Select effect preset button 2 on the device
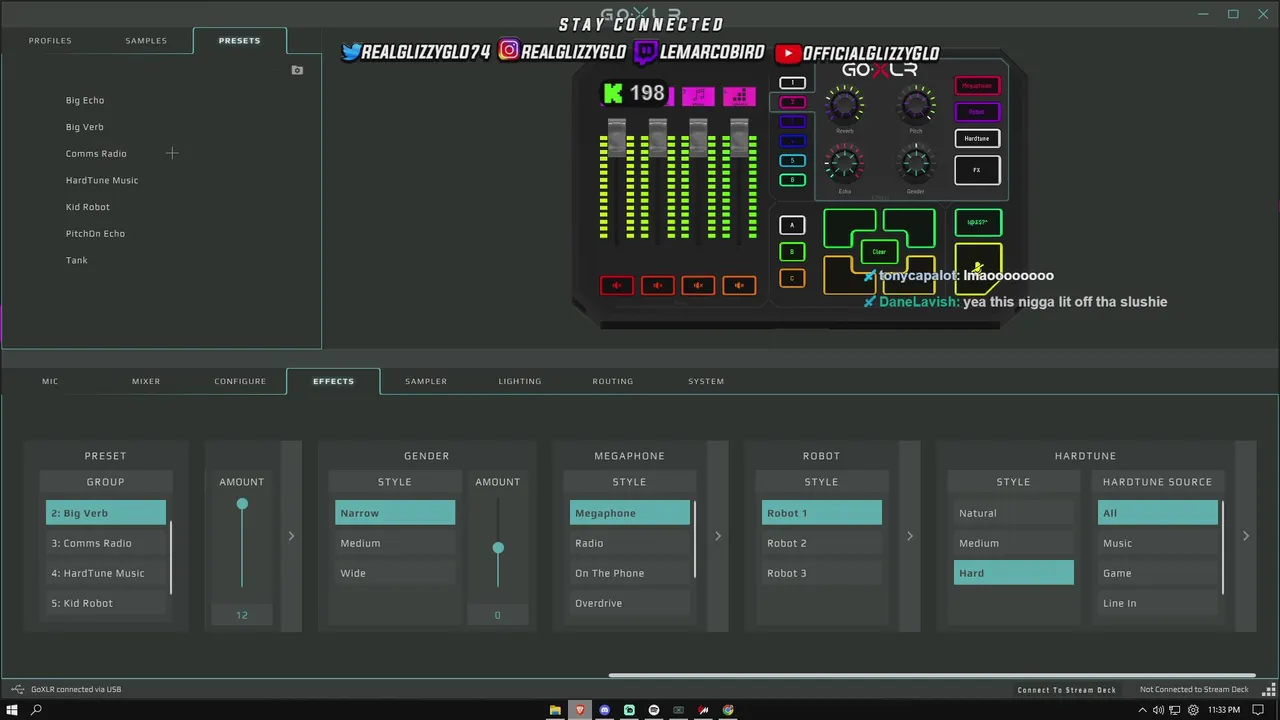The height and width of the screenshot is (720, 1280). pos(792,102)
